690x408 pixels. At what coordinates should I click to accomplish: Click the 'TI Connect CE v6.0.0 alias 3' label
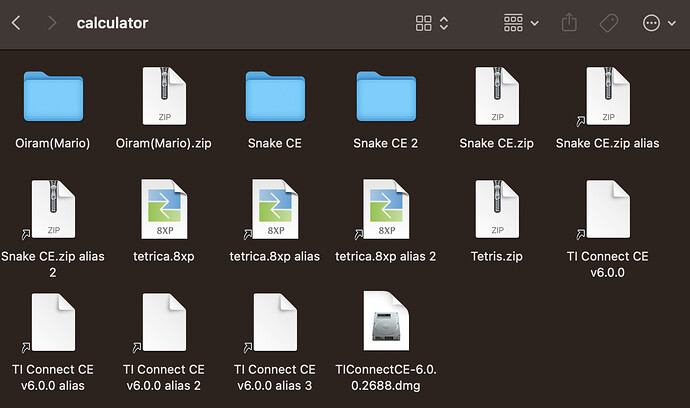click(x=275, y=378)
